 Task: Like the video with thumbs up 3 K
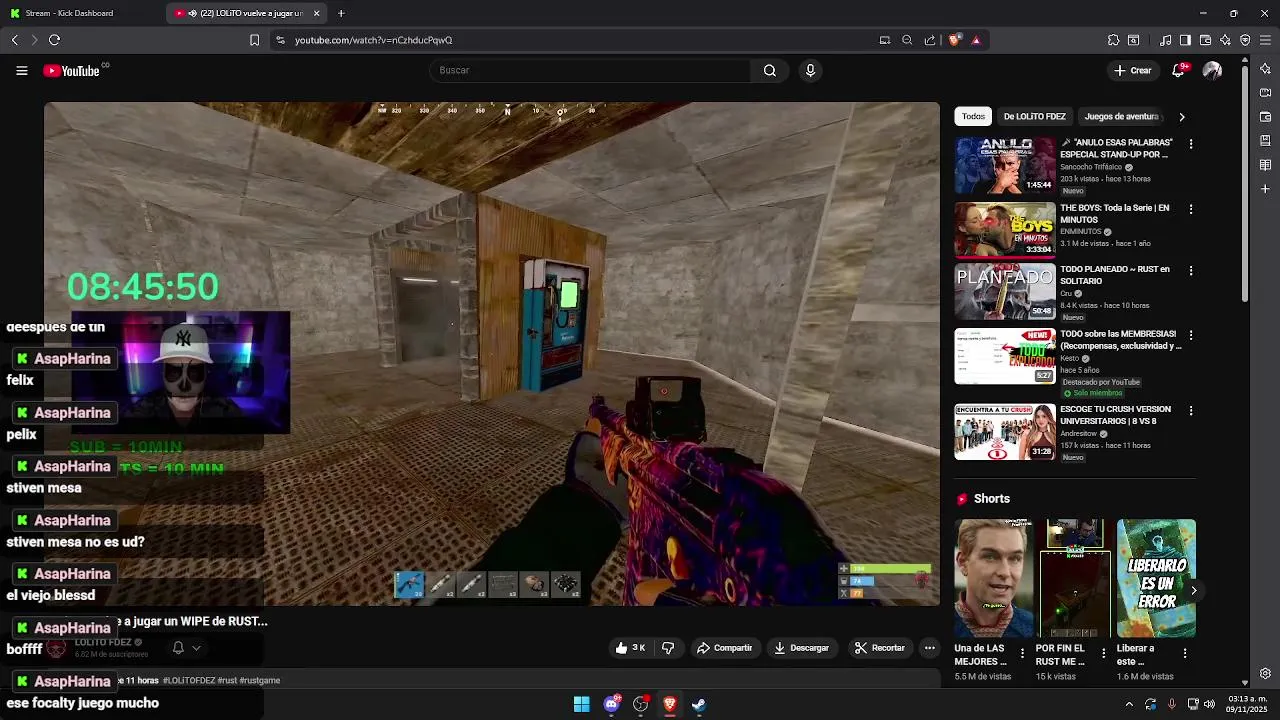[x=630, y=648]
